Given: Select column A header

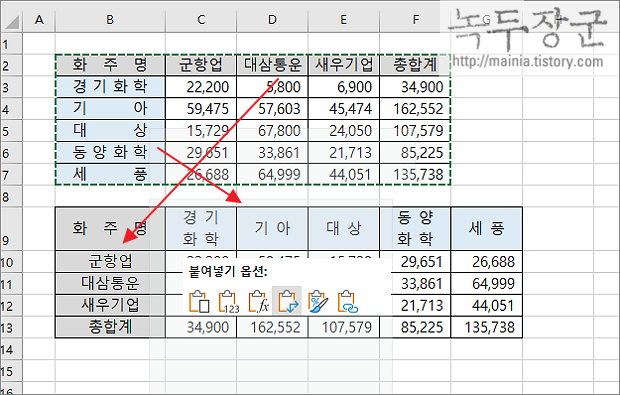Looking at the screenshot, I should (39, 20).
